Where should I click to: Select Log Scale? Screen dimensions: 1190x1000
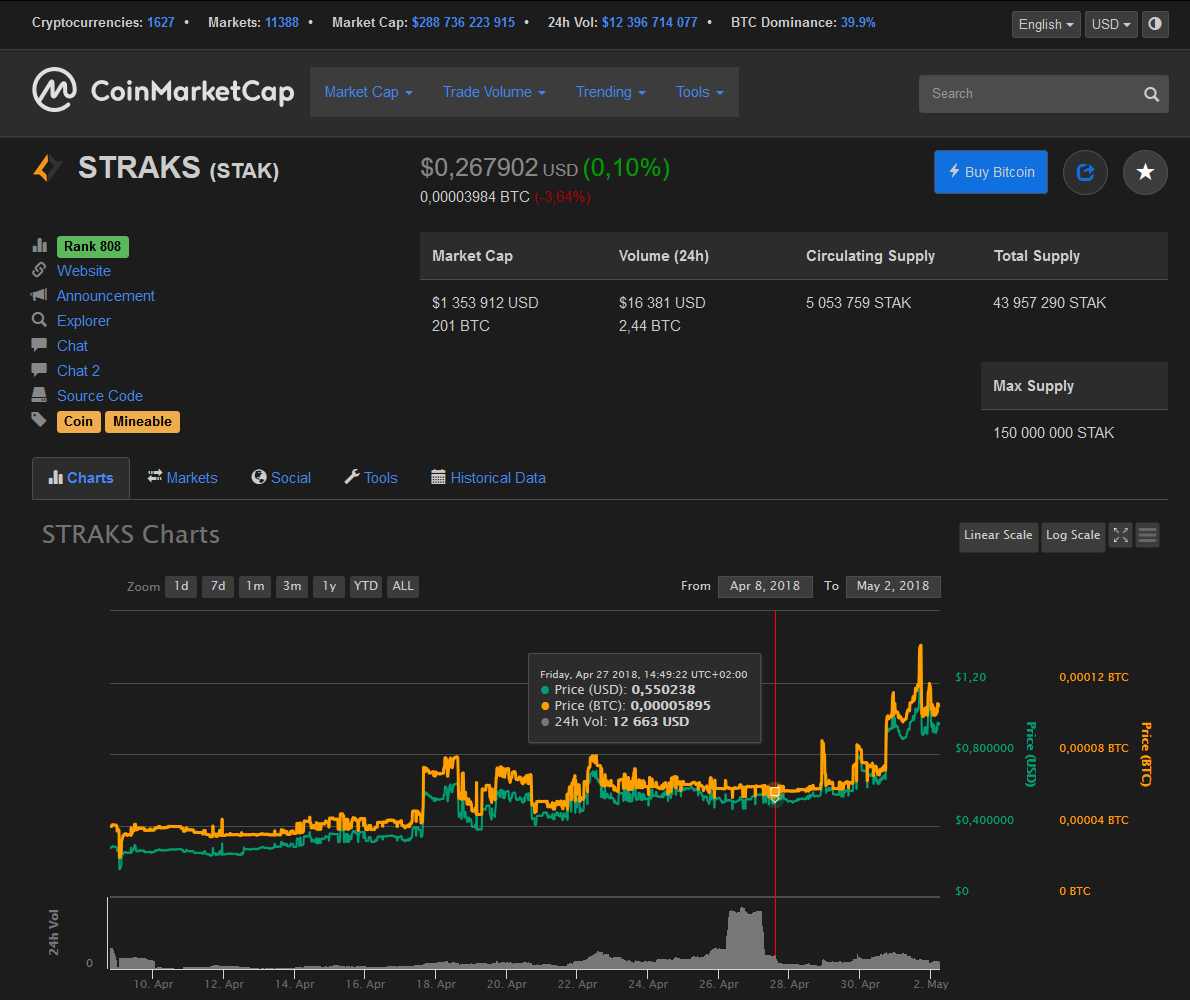pos(1073,535)
